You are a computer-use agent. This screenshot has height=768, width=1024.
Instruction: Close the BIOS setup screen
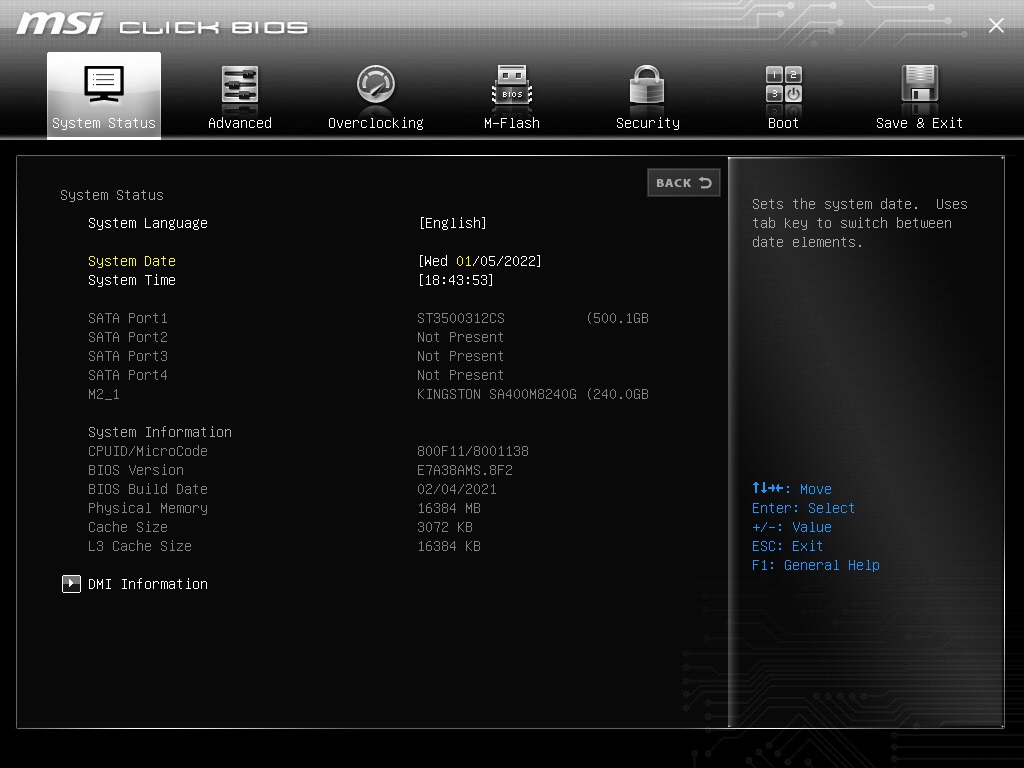pos(996,25)
